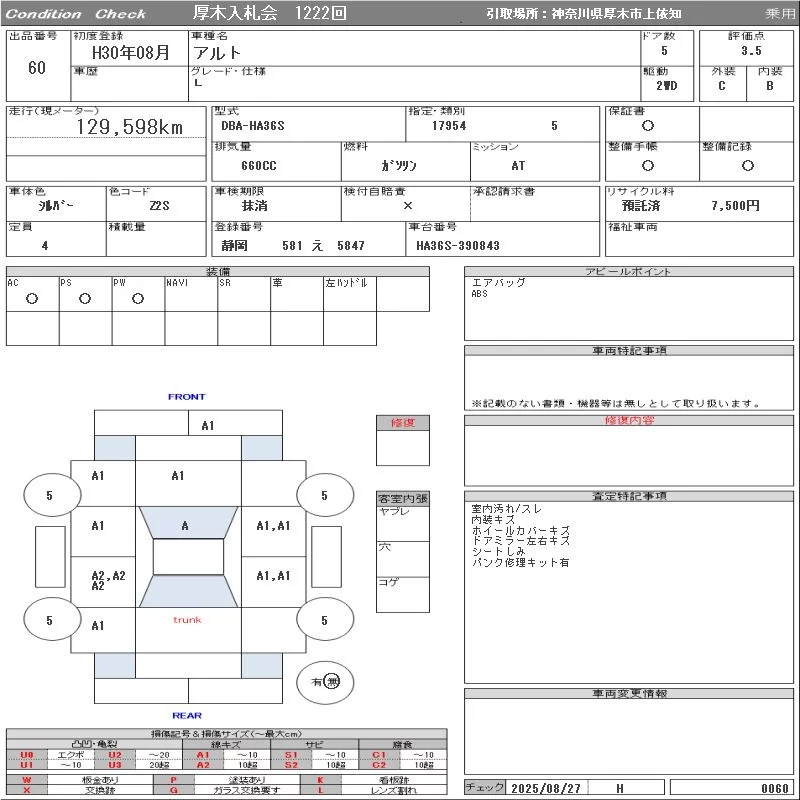Viewport: 800px width, 800px height.
Task: Select the '厚木入札会 1222回' auction heading
Action: [270, 13]
